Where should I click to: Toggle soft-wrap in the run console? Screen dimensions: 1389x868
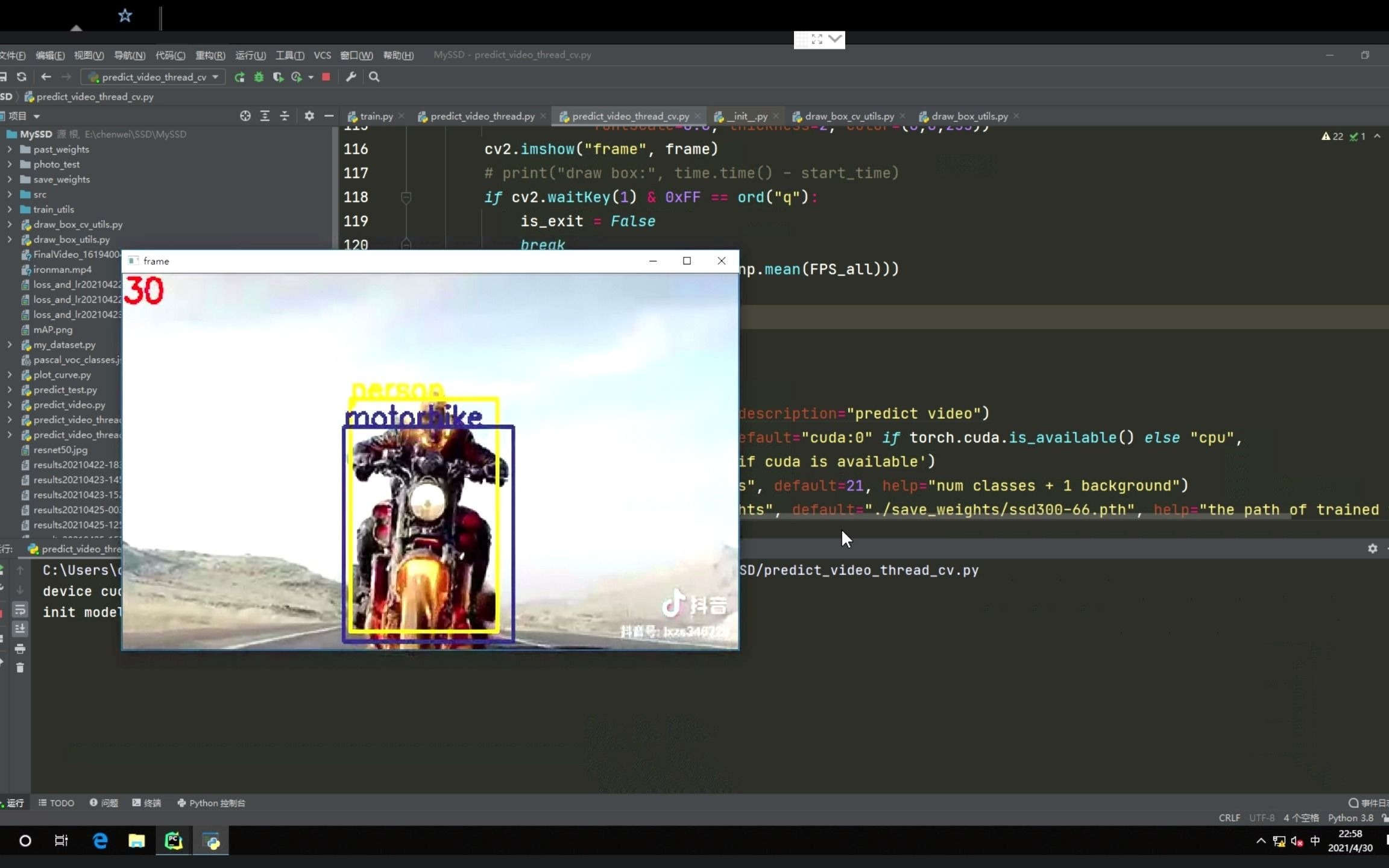[20, 609]
